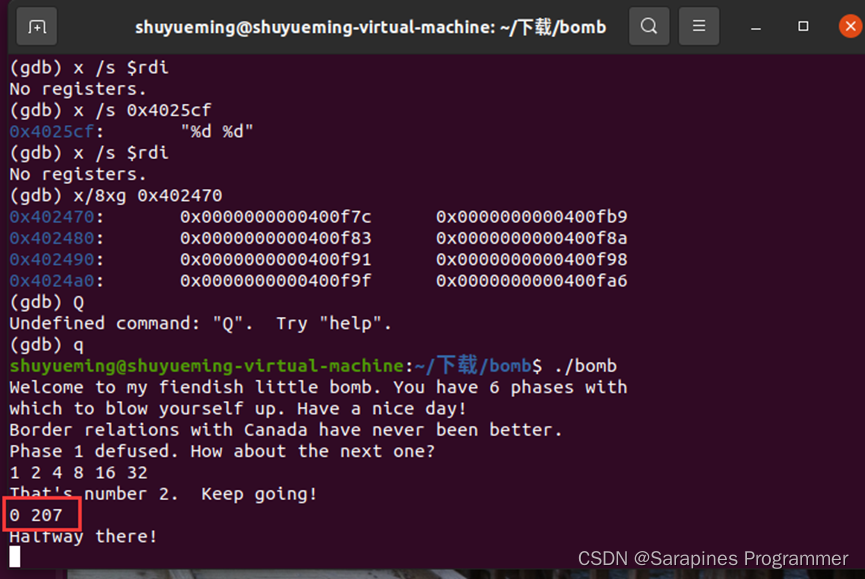The width and height of the screenshot is (865, 579).
Task: Click the "Halfway there!" message
Action: point(83,537)
